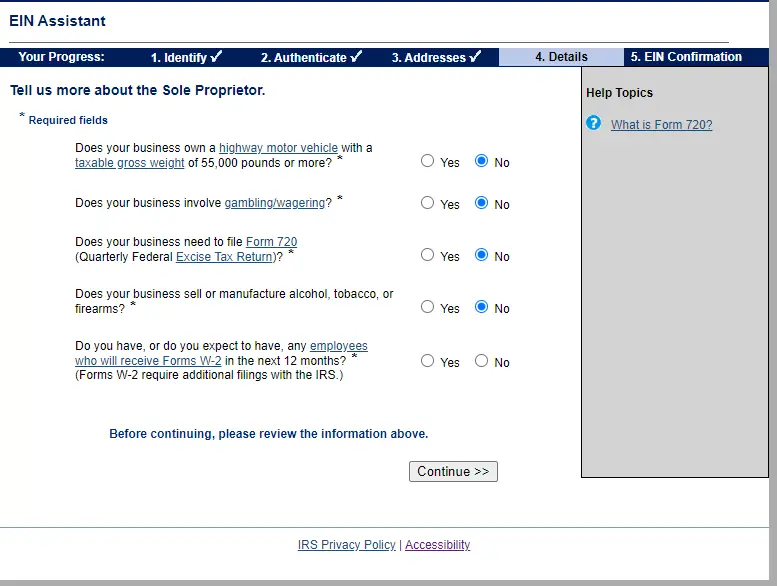The height and width of the screenshot is (586, 777).
Task: Select No for gambling/wagering question
Action: click(481, 203)
